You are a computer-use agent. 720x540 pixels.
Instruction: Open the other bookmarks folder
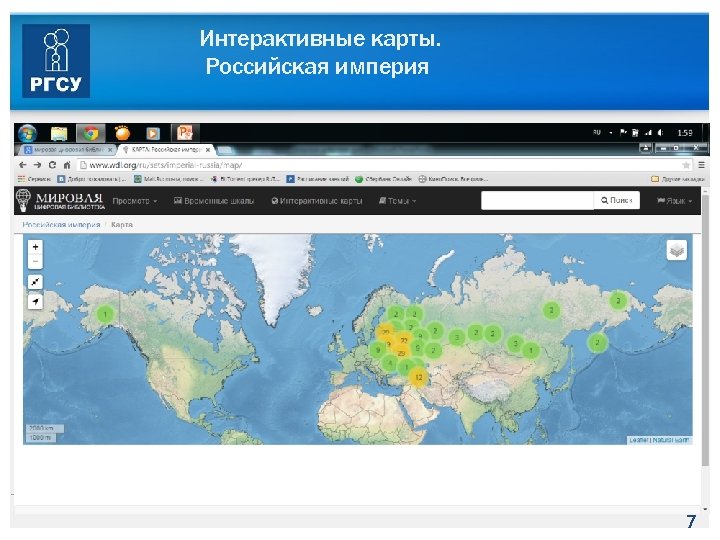[678, 179]
